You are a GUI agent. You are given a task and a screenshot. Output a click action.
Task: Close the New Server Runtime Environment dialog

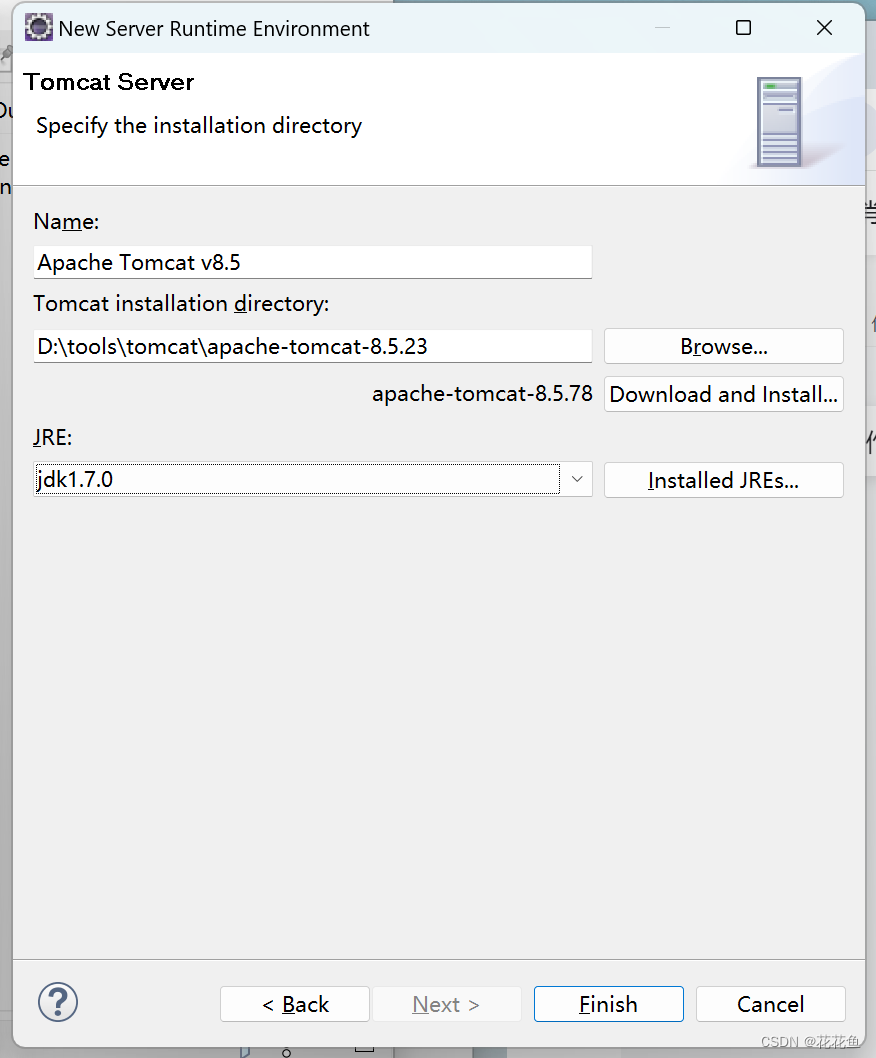coord(824,28)
